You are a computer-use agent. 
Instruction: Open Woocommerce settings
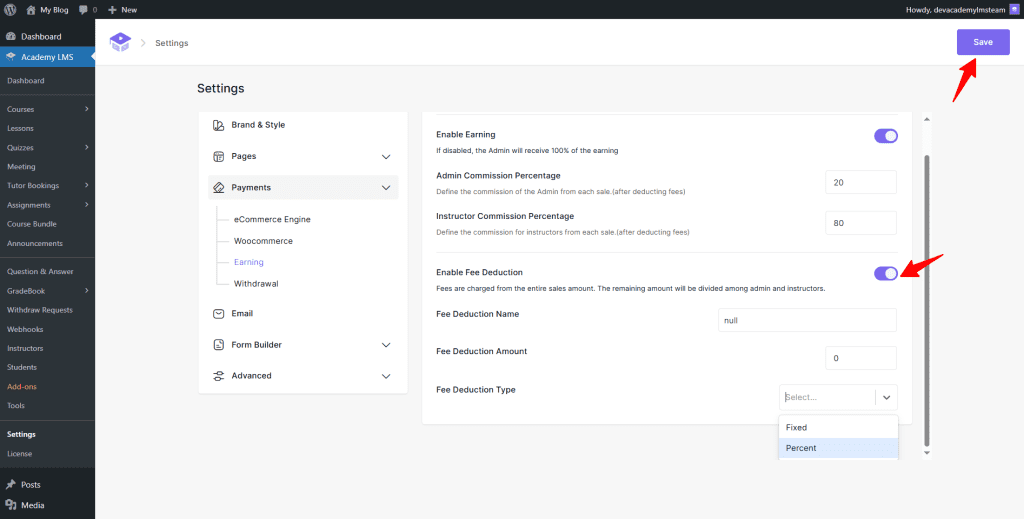[263, 241]
